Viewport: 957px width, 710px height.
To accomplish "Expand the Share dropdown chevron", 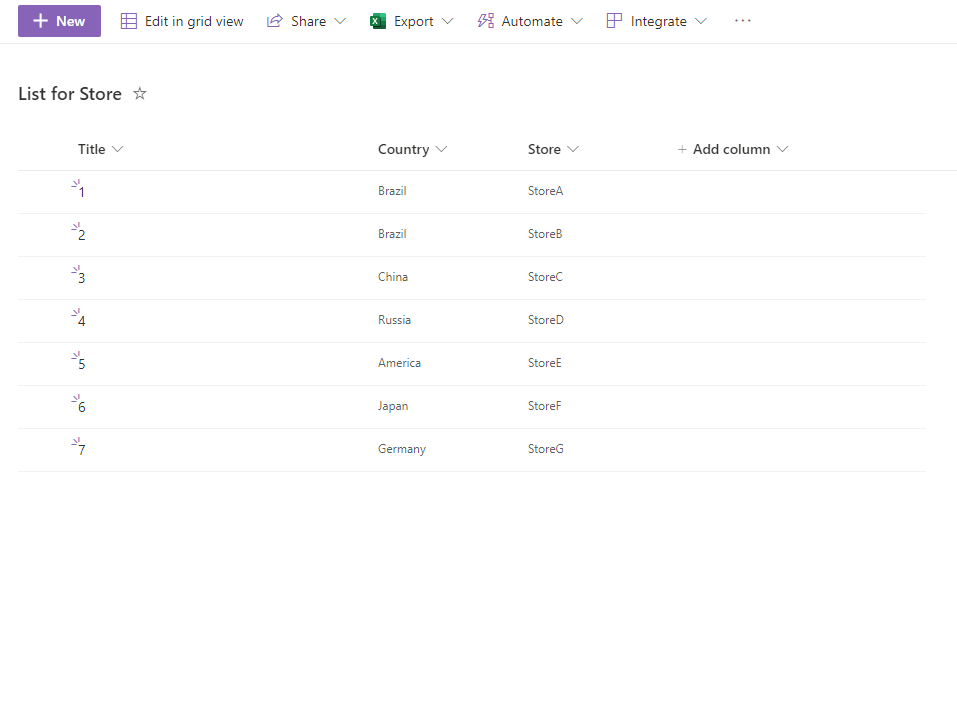I will pyautogui.click(x=341, y=21).
